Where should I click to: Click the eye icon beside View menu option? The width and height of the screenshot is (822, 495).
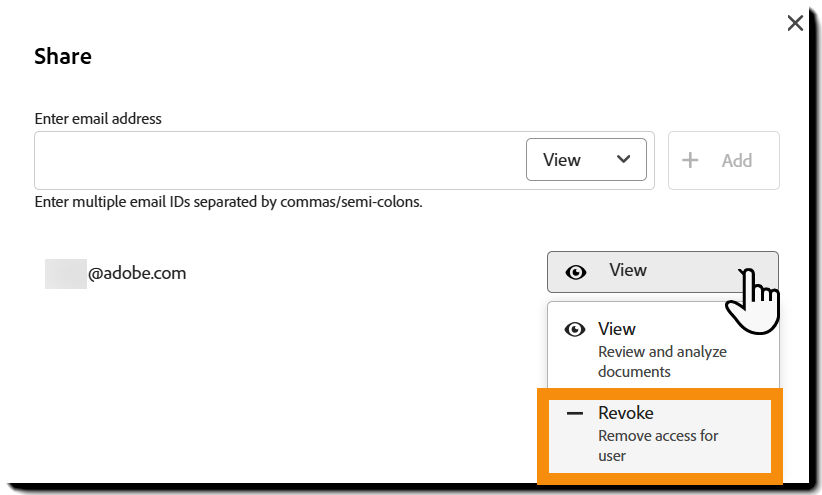[x=575, y=330]
